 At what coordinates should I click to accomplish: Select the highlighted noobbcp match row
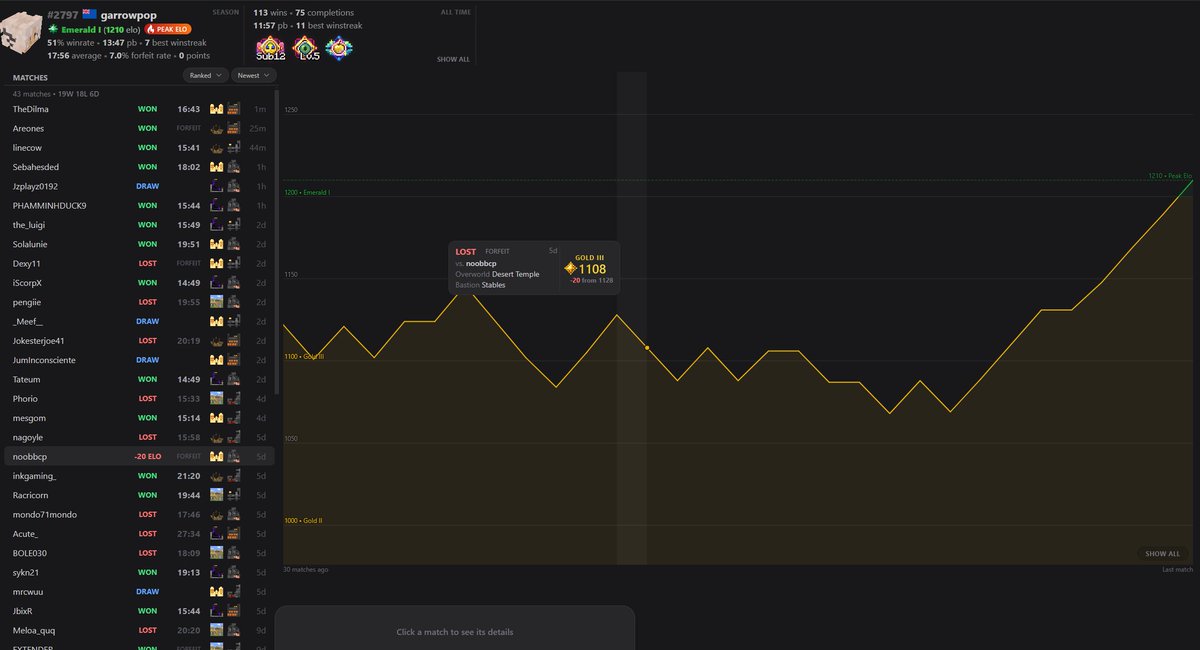tap(139, 456)
